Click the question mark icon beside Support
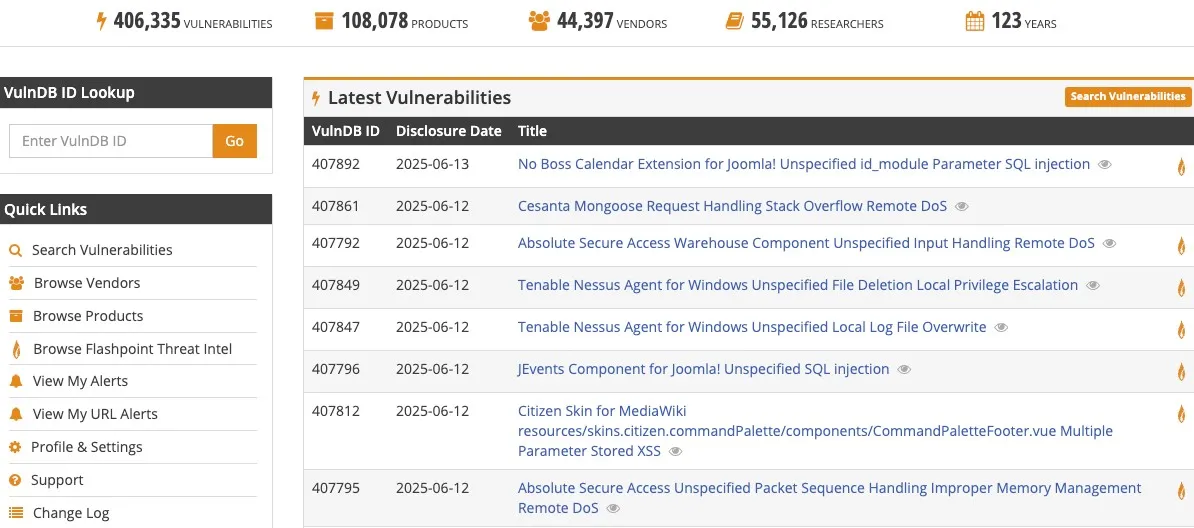 click(15, 481)
